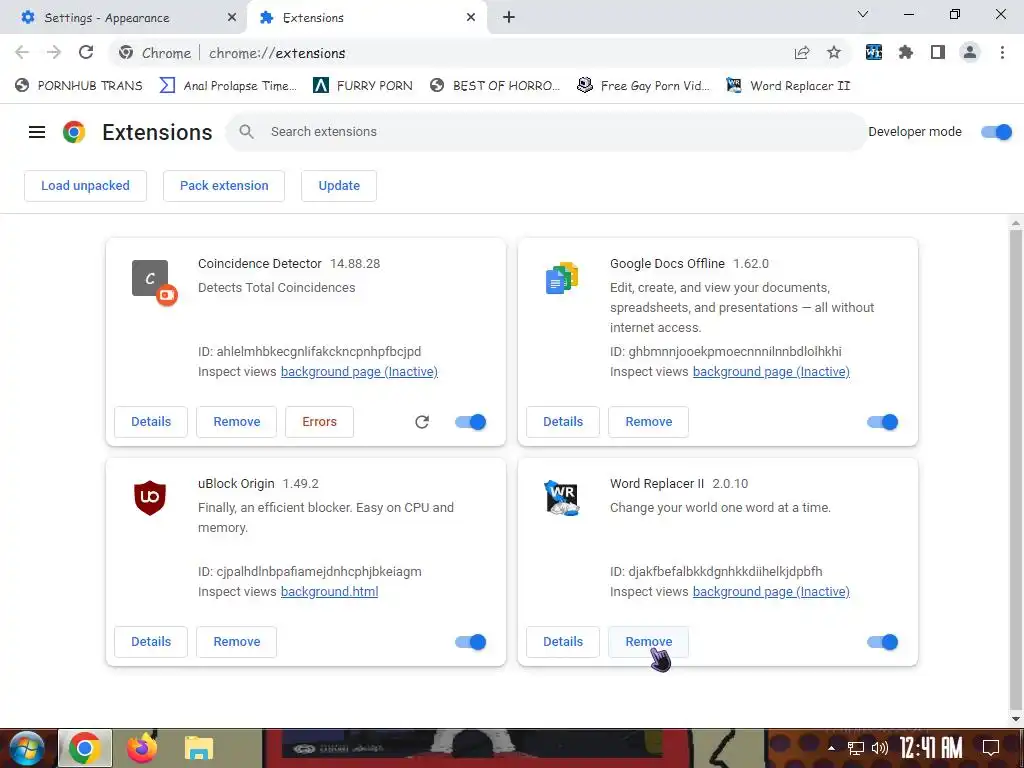
Task: Reload the Coincidence Detector extension
Action: pos(422,422)
